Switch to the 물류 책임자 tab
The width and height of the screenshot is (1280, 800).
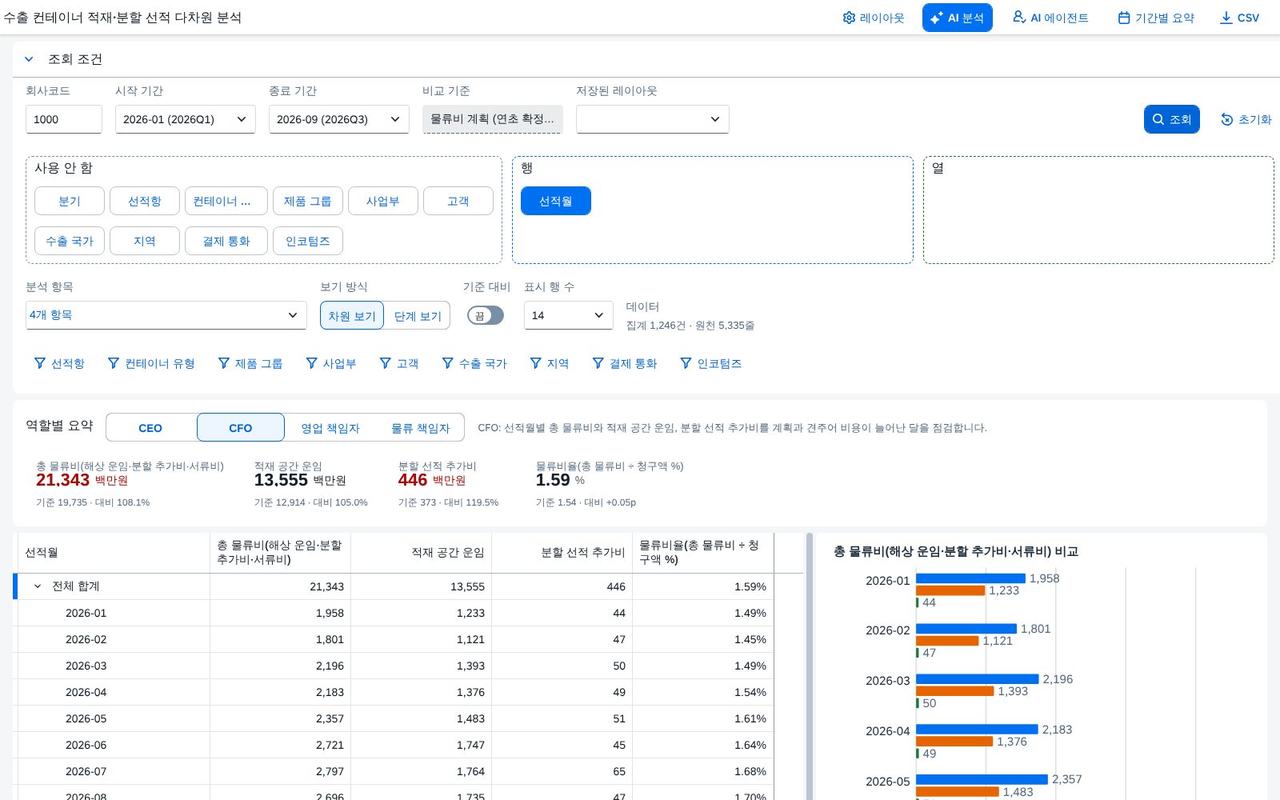click(x=420, y=428)
